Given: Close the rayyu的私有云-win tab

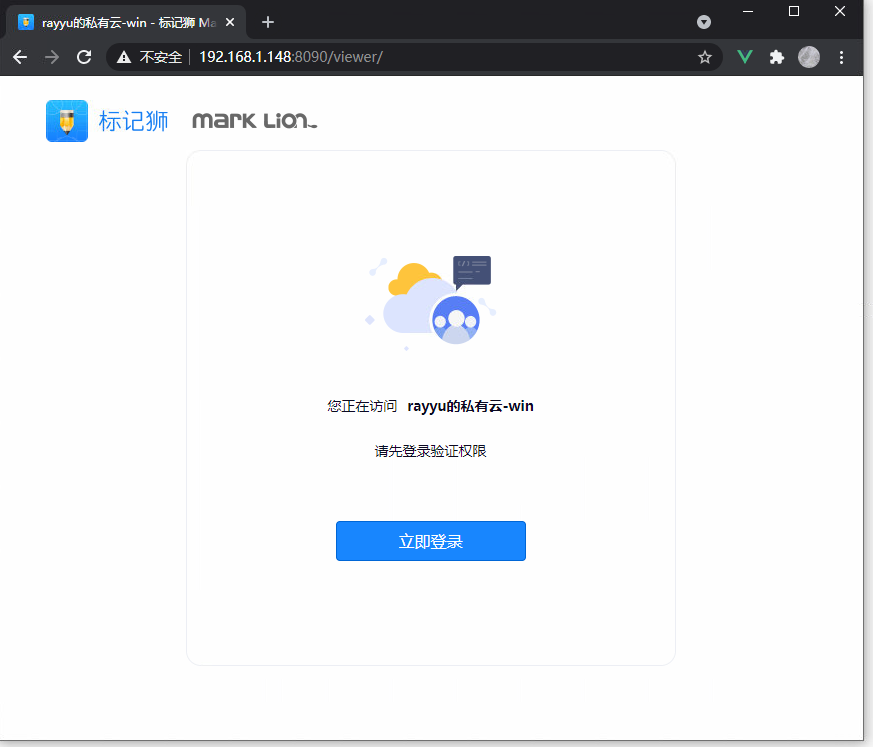Looking at the screenshot, I should pos(230,22).
